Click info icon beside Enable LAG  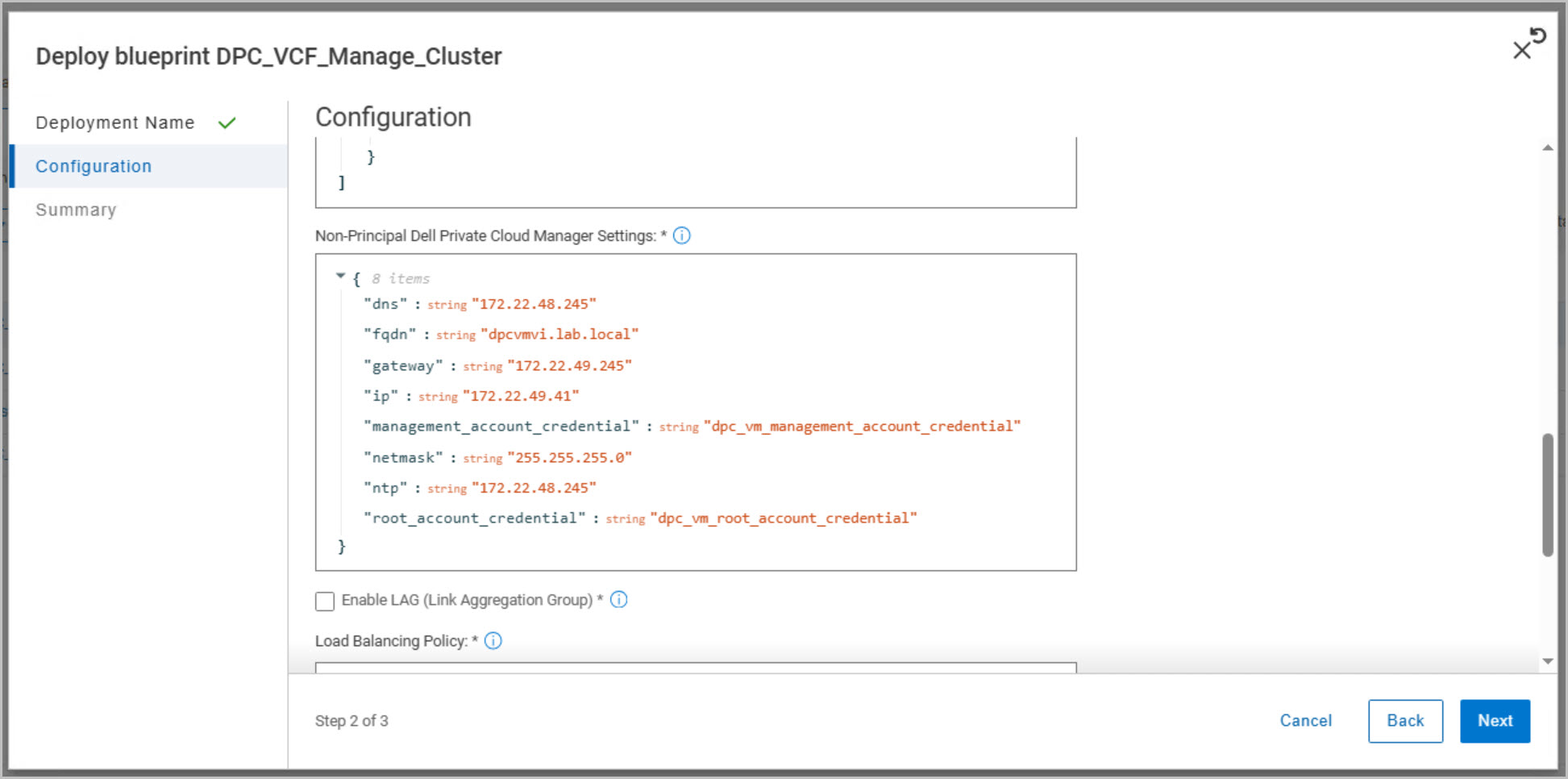pos(619,599)
